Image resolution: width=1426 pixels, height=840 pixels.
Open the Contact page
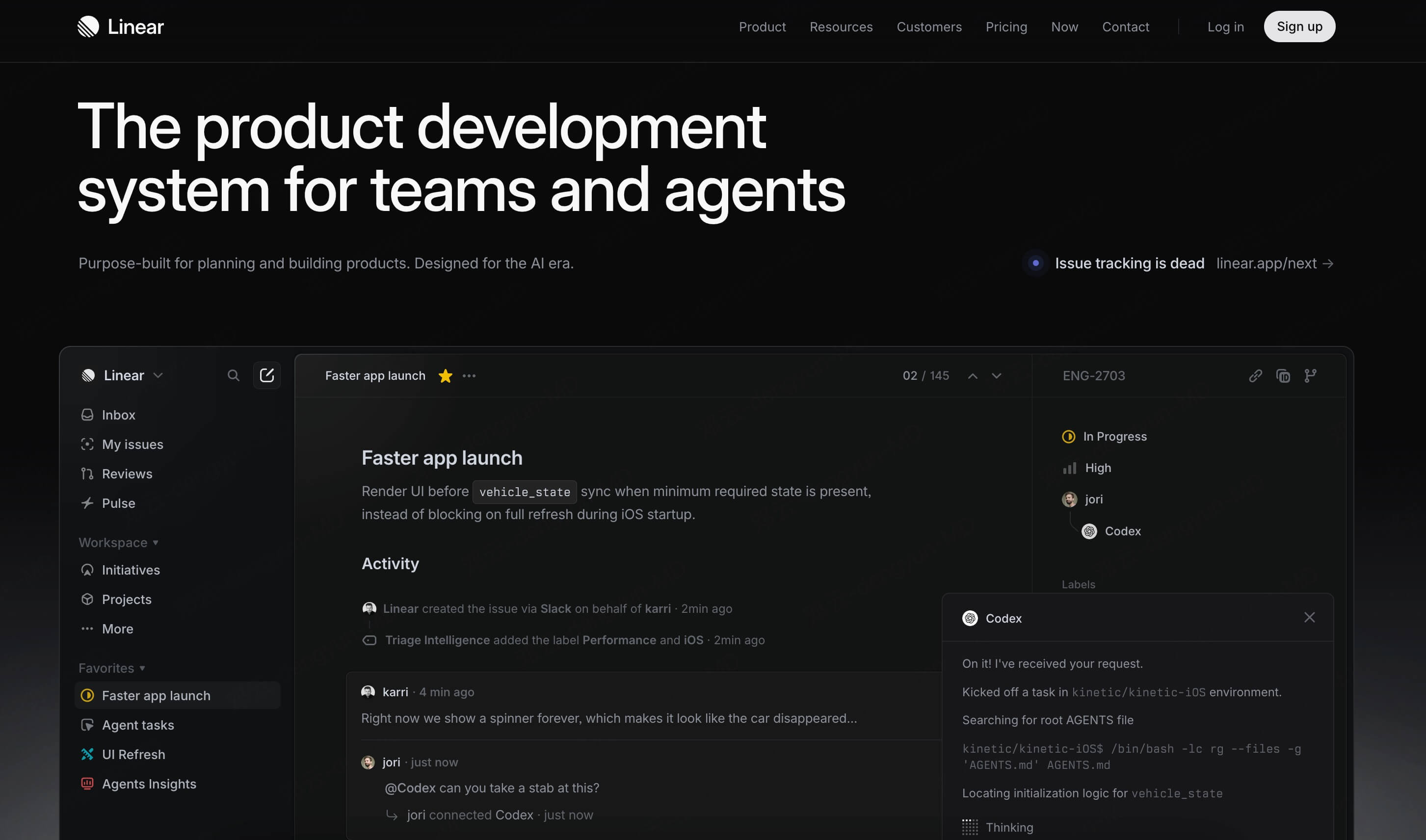(1125, 26)
